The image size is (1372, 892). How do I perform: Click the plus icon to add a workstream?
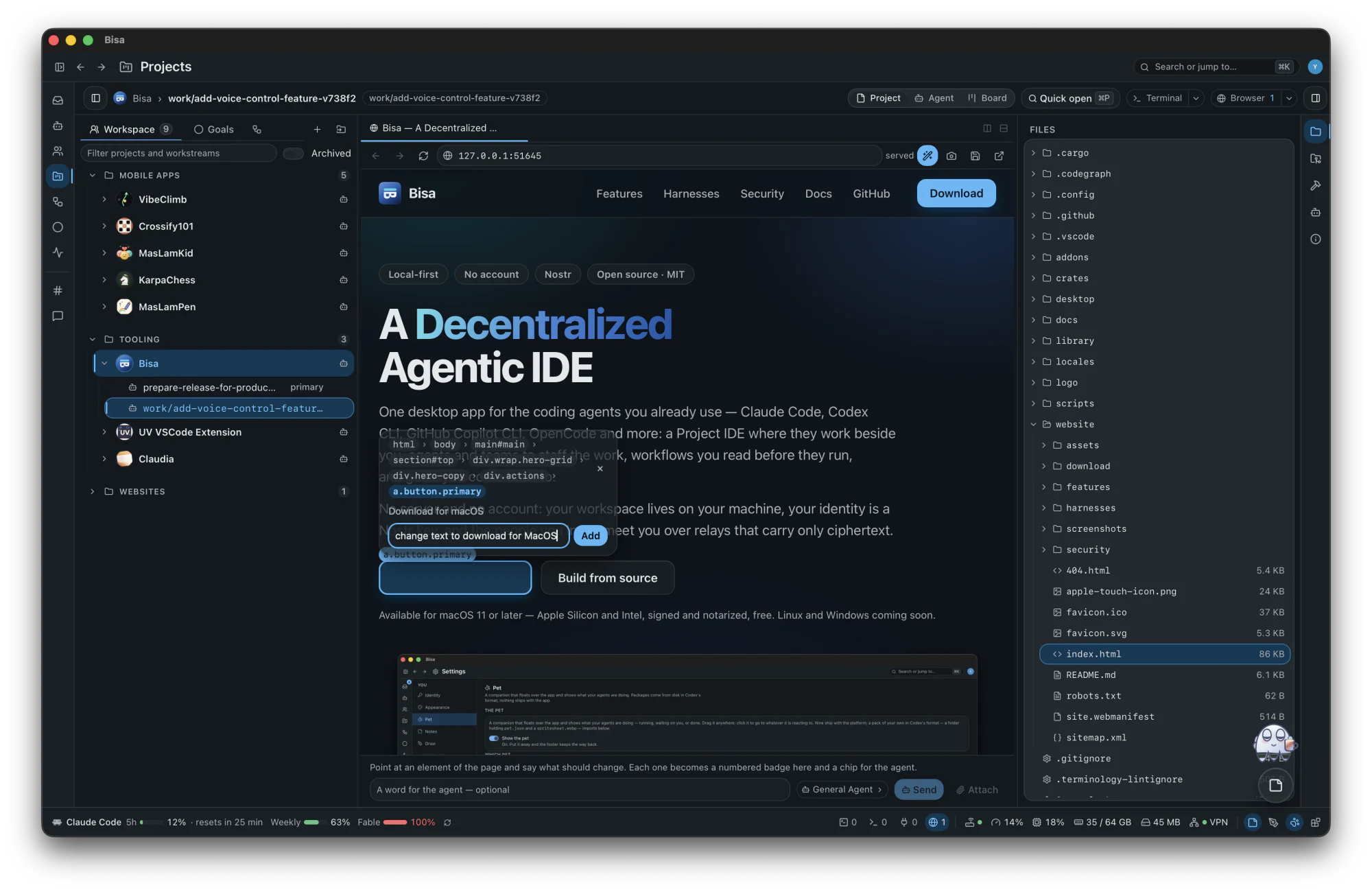(x=317, y=129)
